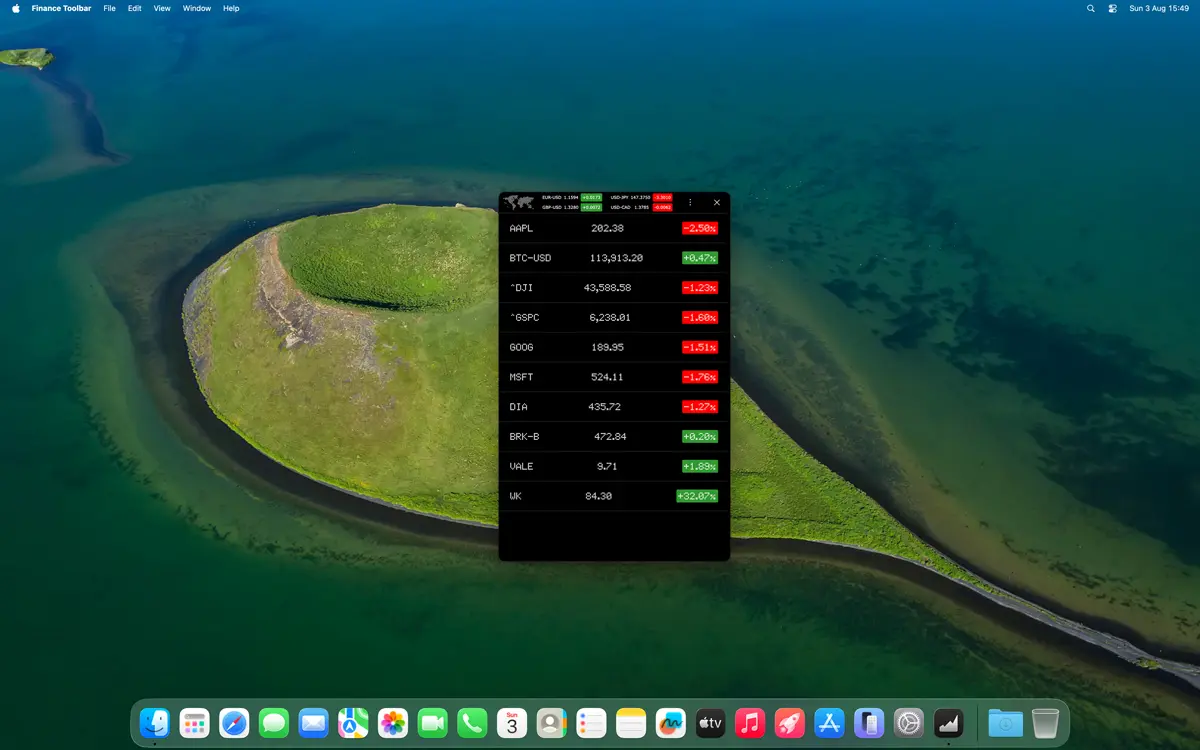Select the GOOG ticker symbol
Viewport: 1200px width, 750px height.
521,347
